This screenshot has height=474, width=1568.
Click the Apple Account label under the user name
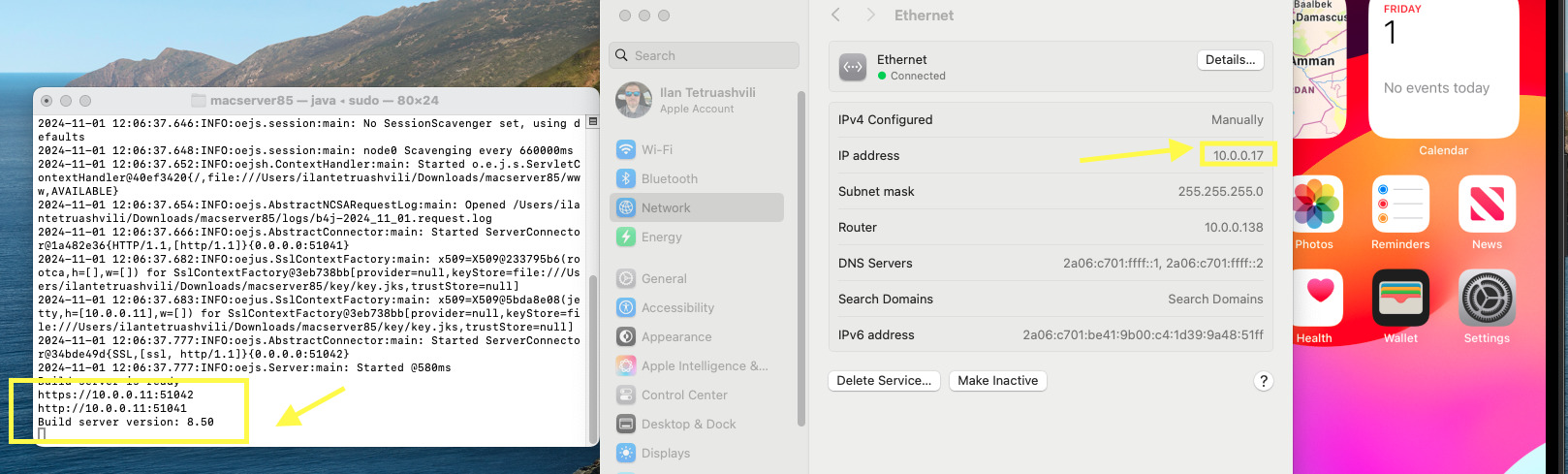697,109
